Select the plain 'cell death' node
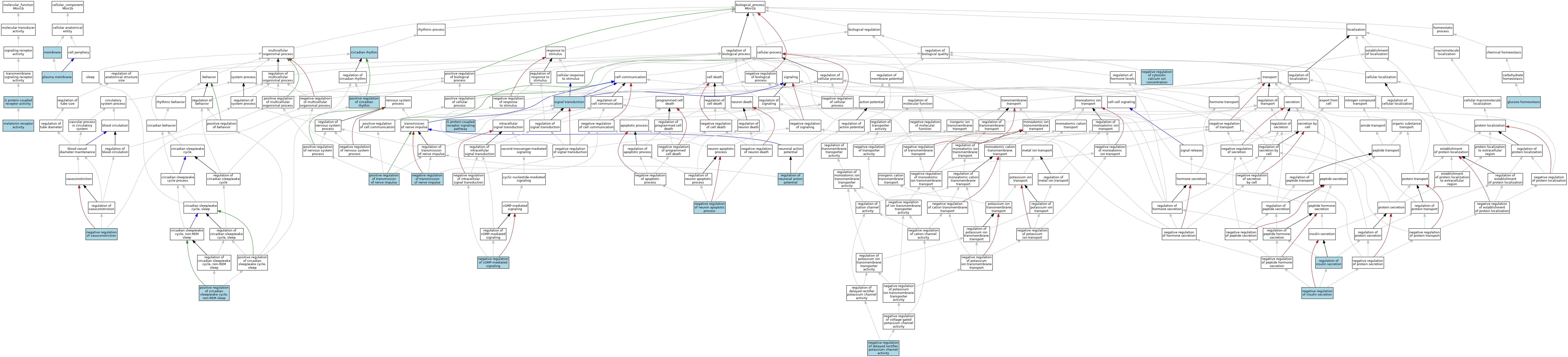 coord(715,77)
